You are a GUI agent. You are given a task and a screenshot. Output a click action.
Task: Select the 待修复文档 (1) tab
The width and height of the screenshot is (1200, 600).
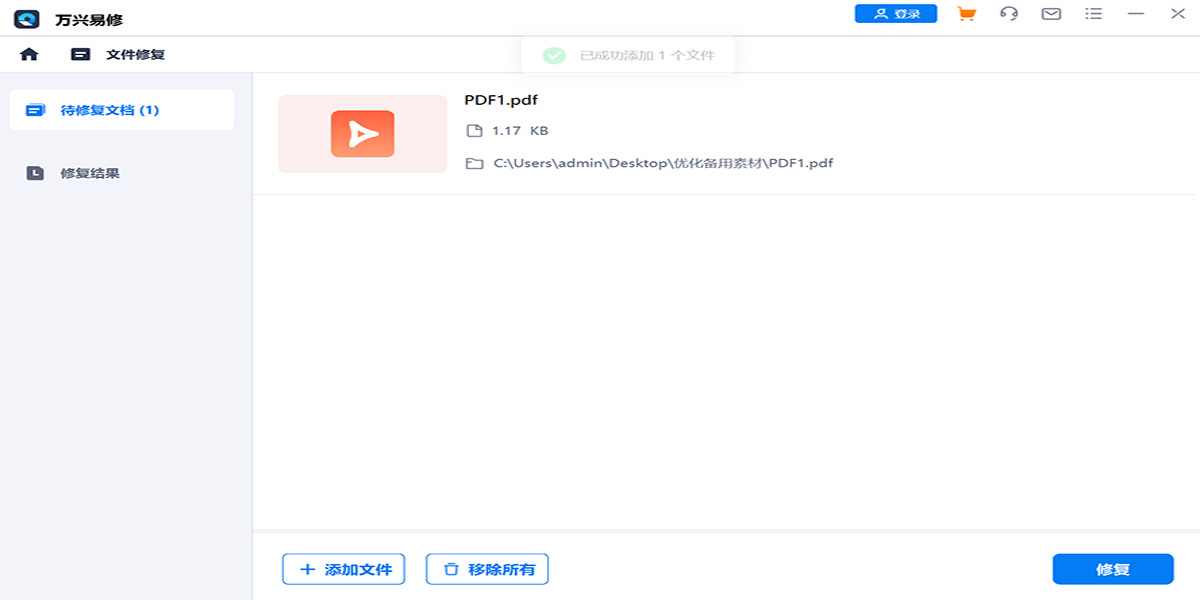(x=122, y=110)
